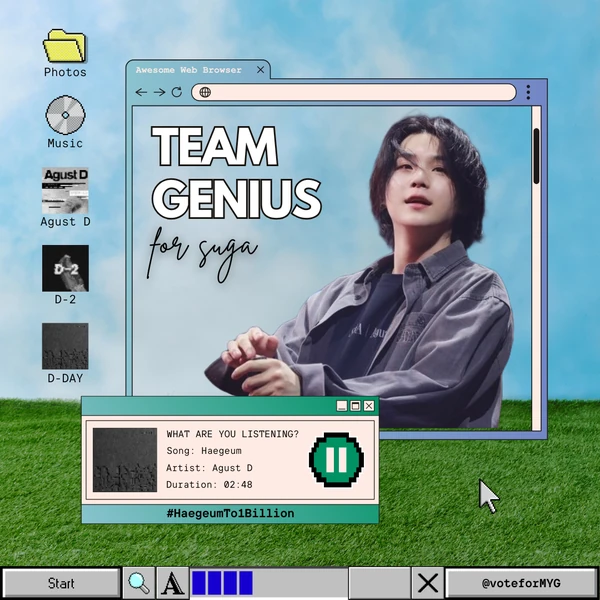Click the browser forward arrow

point(159,92)
